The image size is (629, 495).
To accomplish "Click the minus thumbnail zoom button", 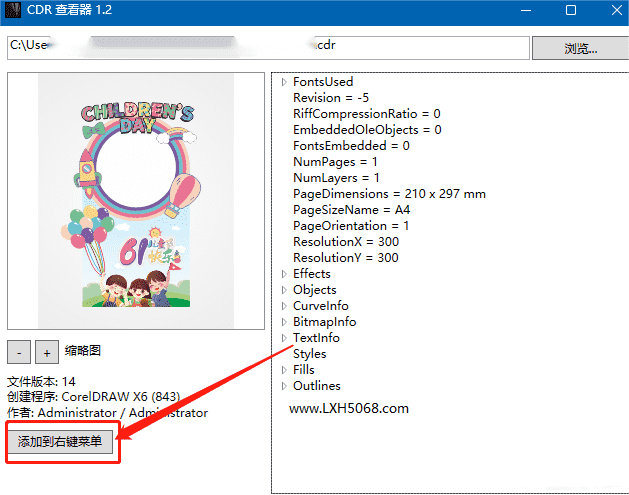I will [19, 352].
